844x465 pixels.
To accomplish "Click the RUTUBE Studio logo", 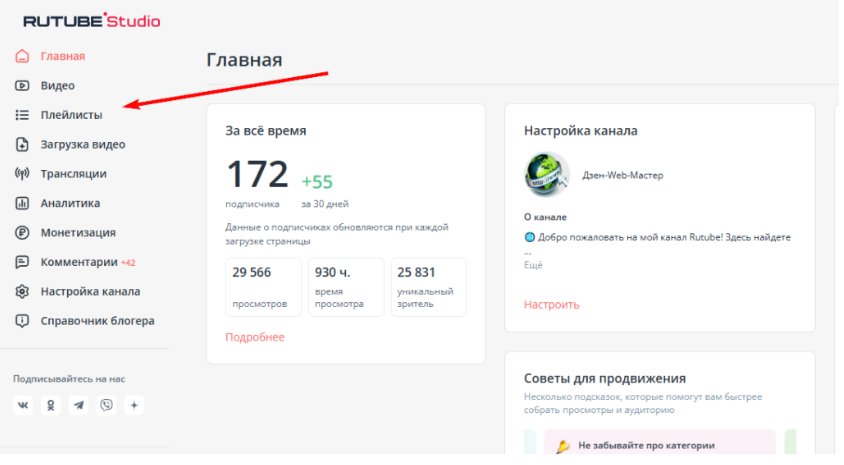I will click(92, 21).
